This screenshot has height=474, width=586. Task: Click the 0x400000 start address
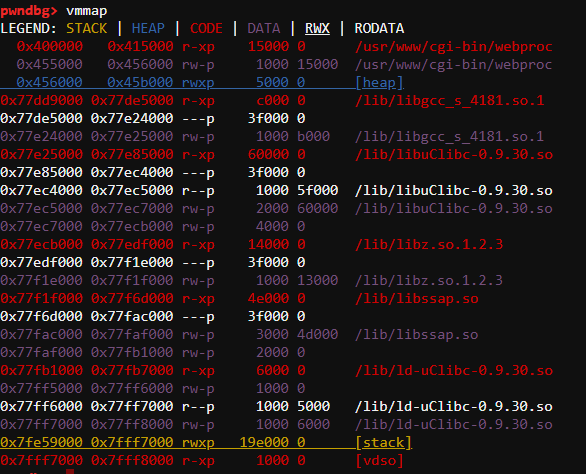50,46
